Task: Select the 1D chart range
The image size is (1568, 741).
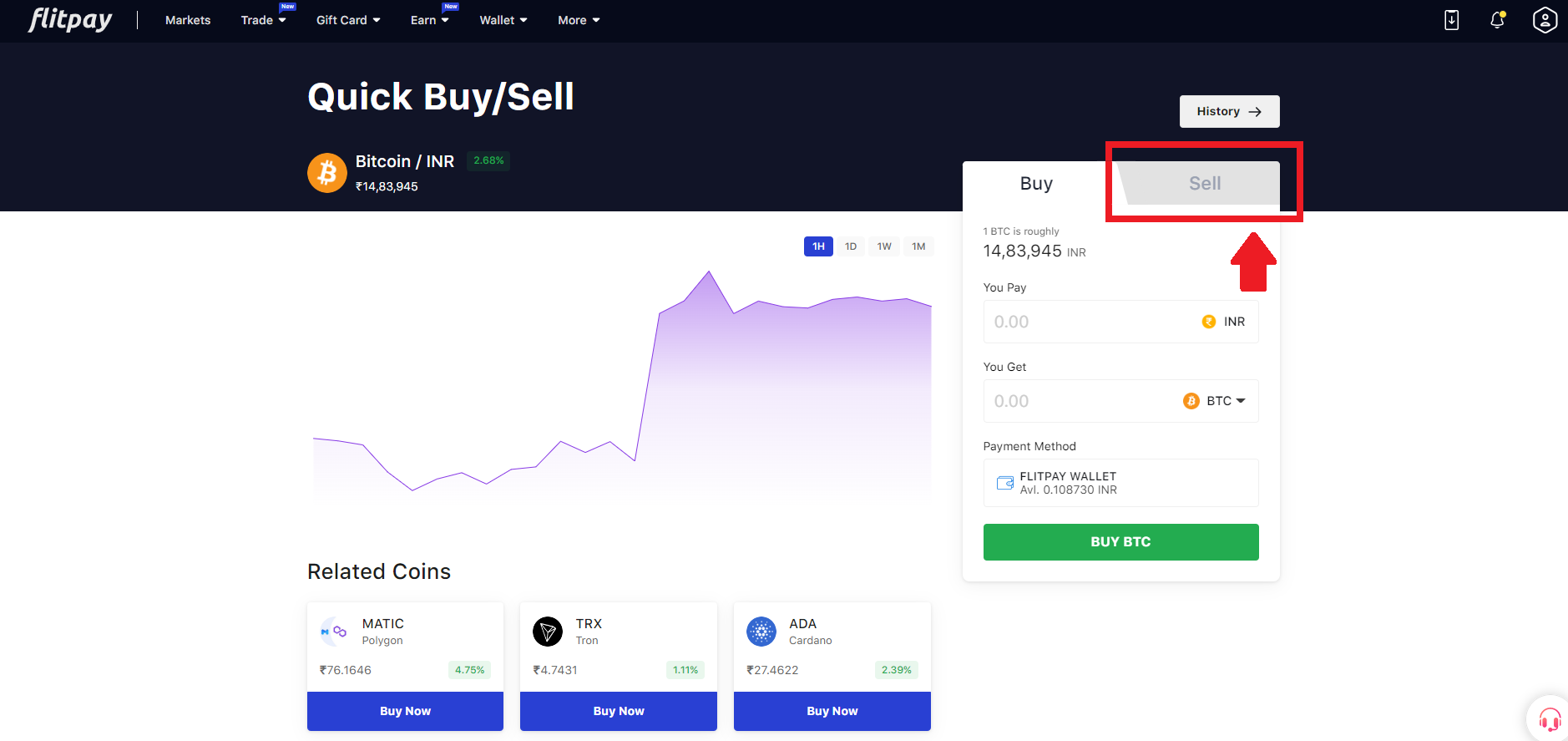Action: coord(851,246)
